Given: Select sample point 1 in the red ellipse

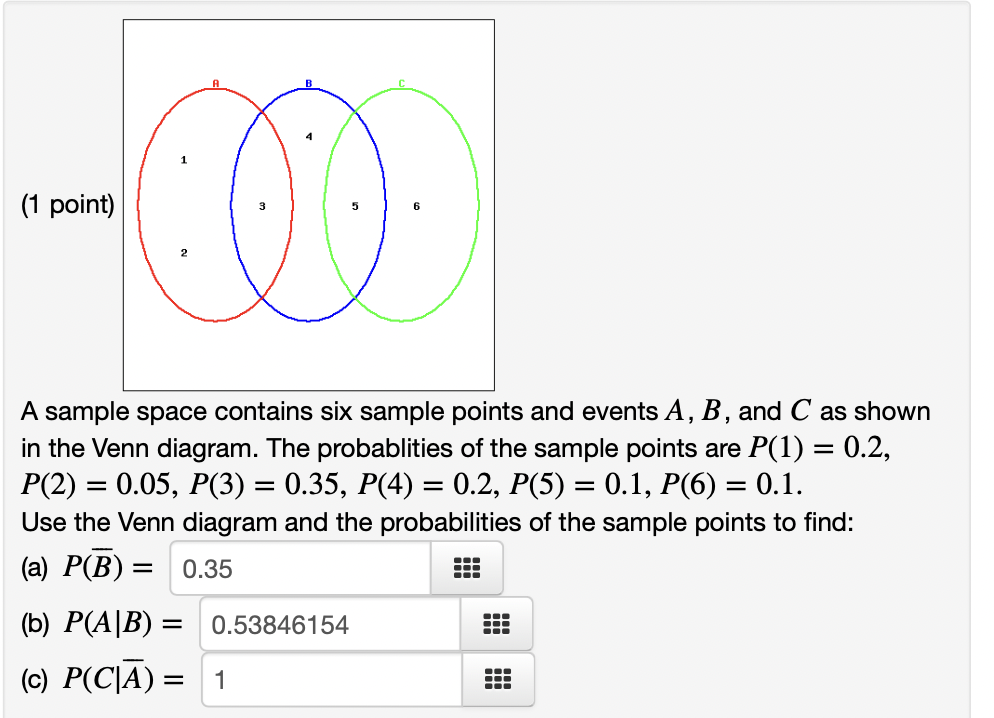Looking at the screenshot, I should 184,160.
